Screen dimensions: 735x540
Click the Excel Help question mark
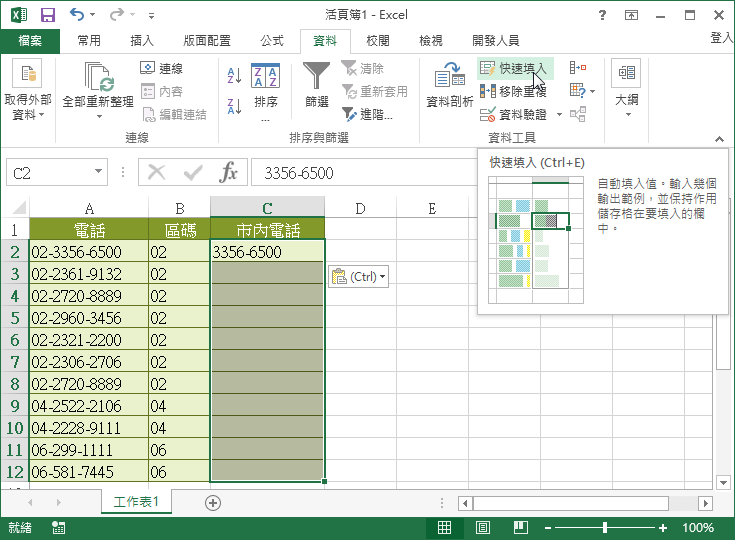tap(602, 15)
